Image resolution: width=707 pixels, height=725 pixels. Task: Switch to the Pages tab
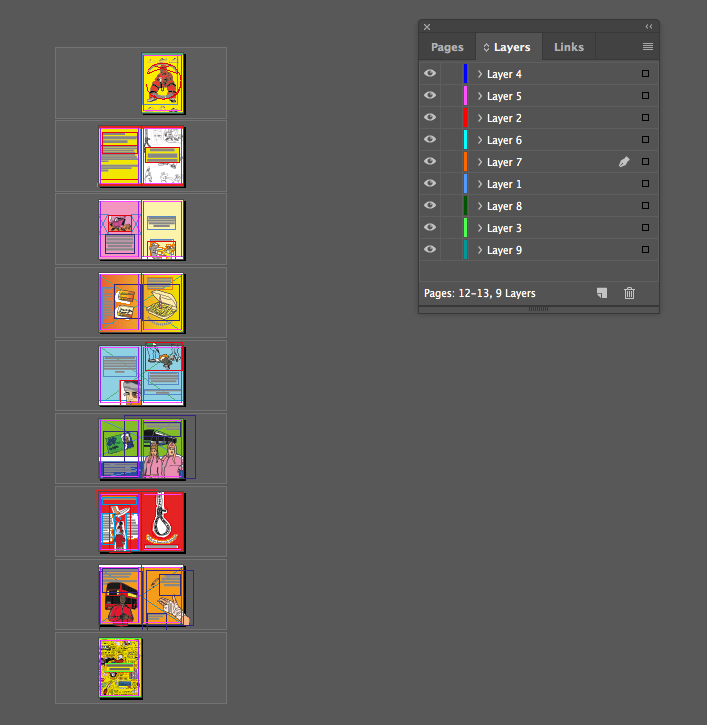447,47
